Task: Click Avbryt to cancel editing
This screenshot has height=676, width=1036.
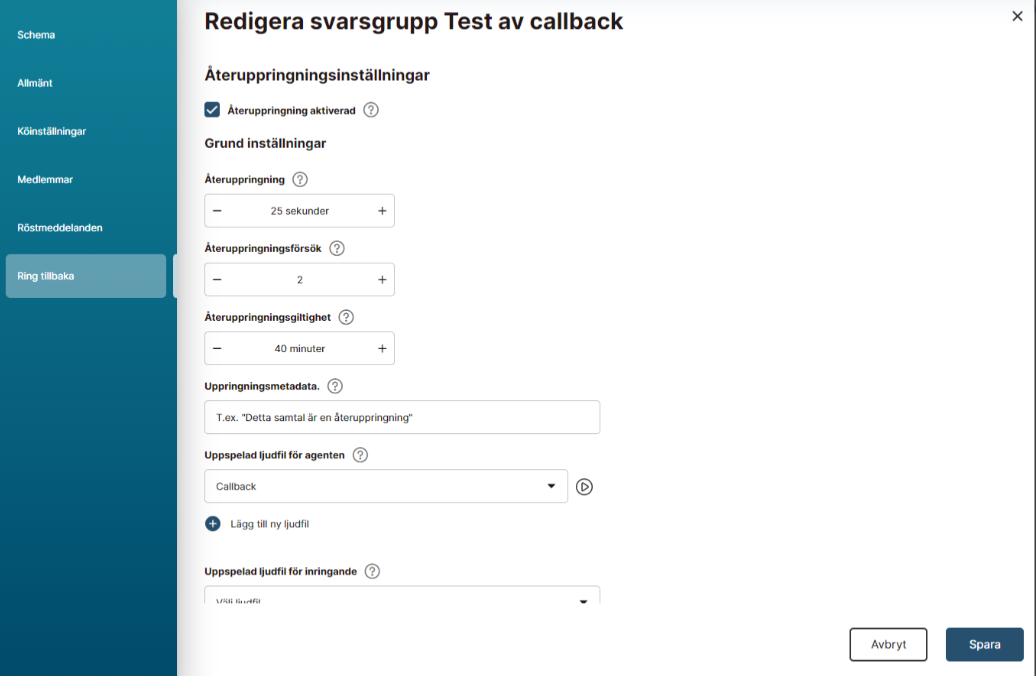Action: click(888, 645)
